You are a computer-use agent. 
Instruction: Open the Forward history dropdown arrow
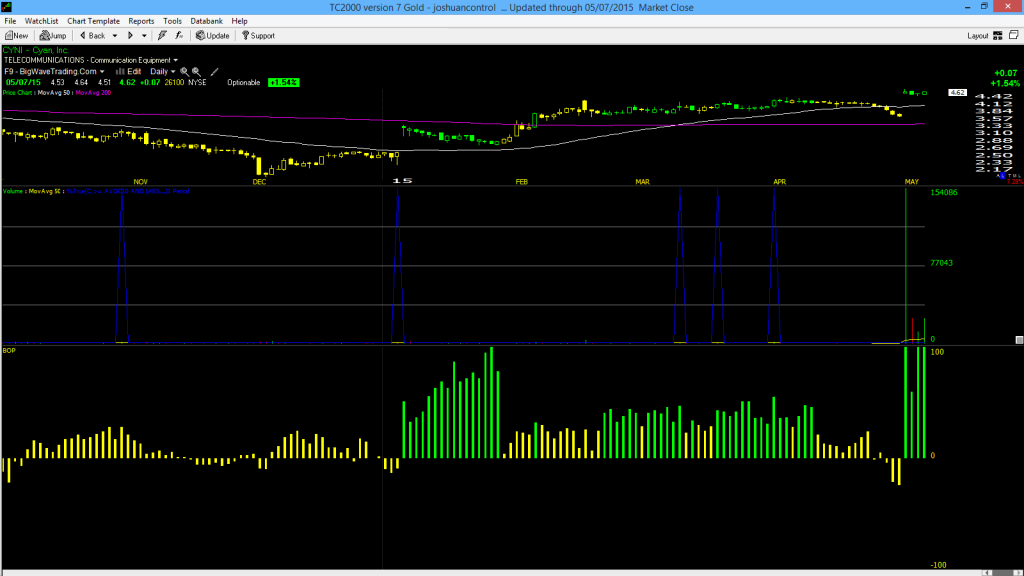click(x=144, y=36)
